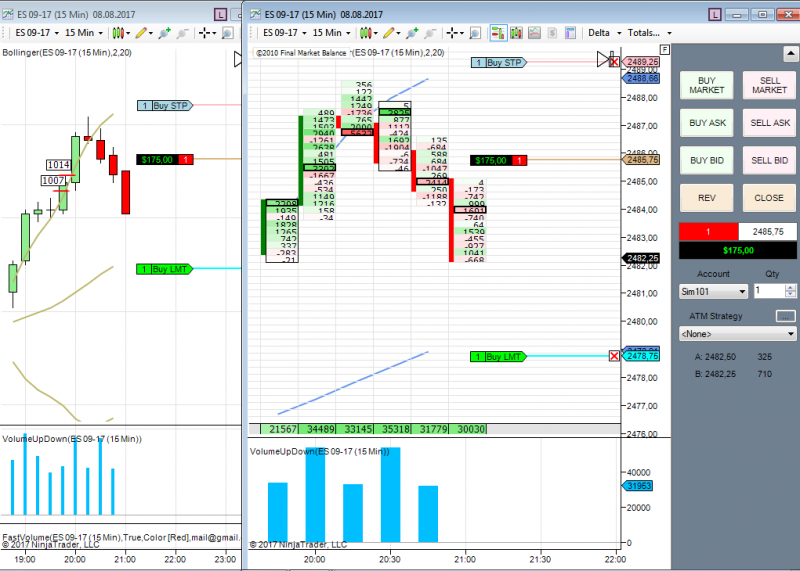Viewport: 800px width, 571px height.
Task: Cancel the Buy STP order with red X
Action: pyautogui.click(x=614, y=62)
